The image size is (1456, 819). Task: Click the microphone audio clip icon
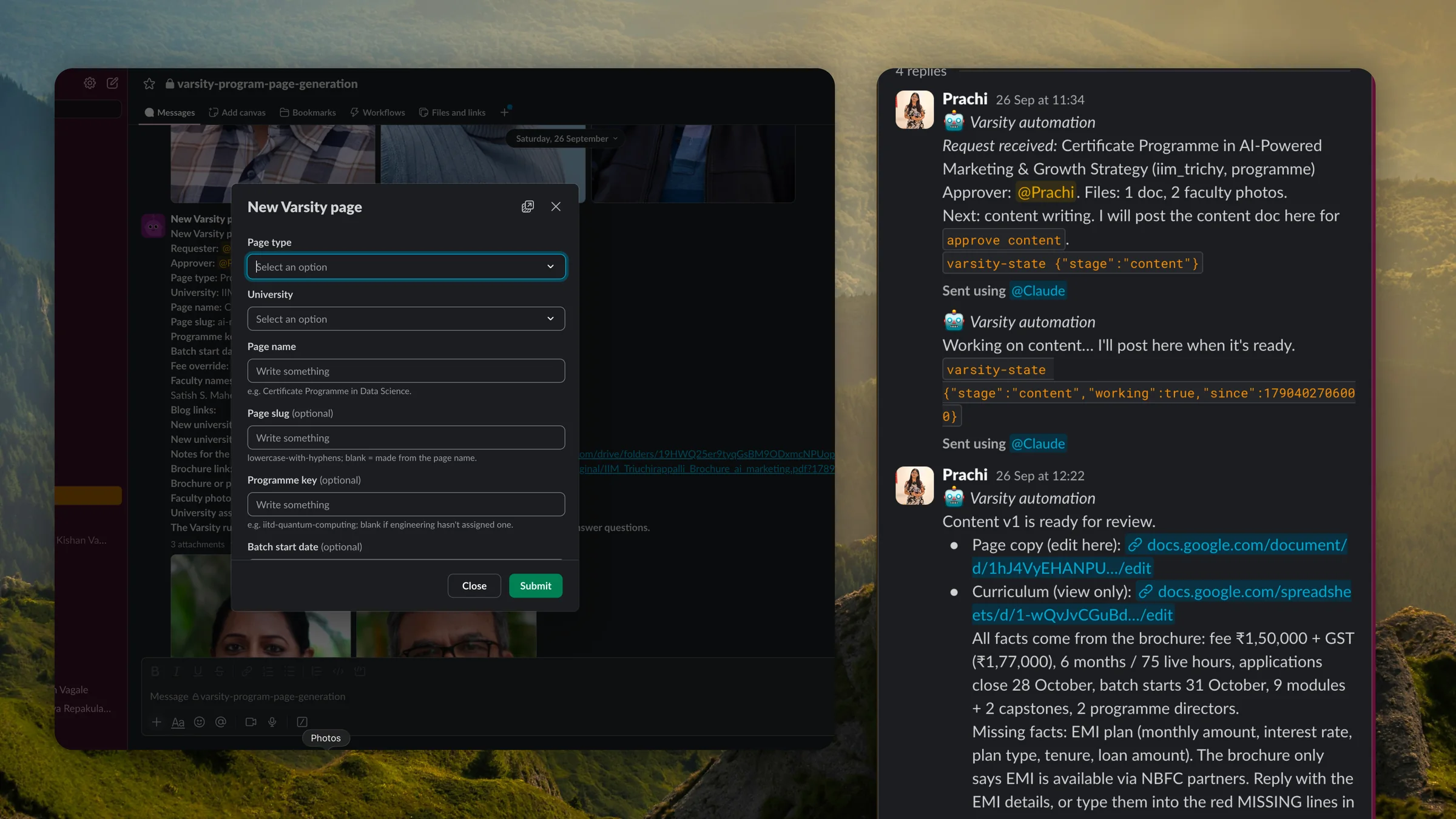click(x=272, y=722)
